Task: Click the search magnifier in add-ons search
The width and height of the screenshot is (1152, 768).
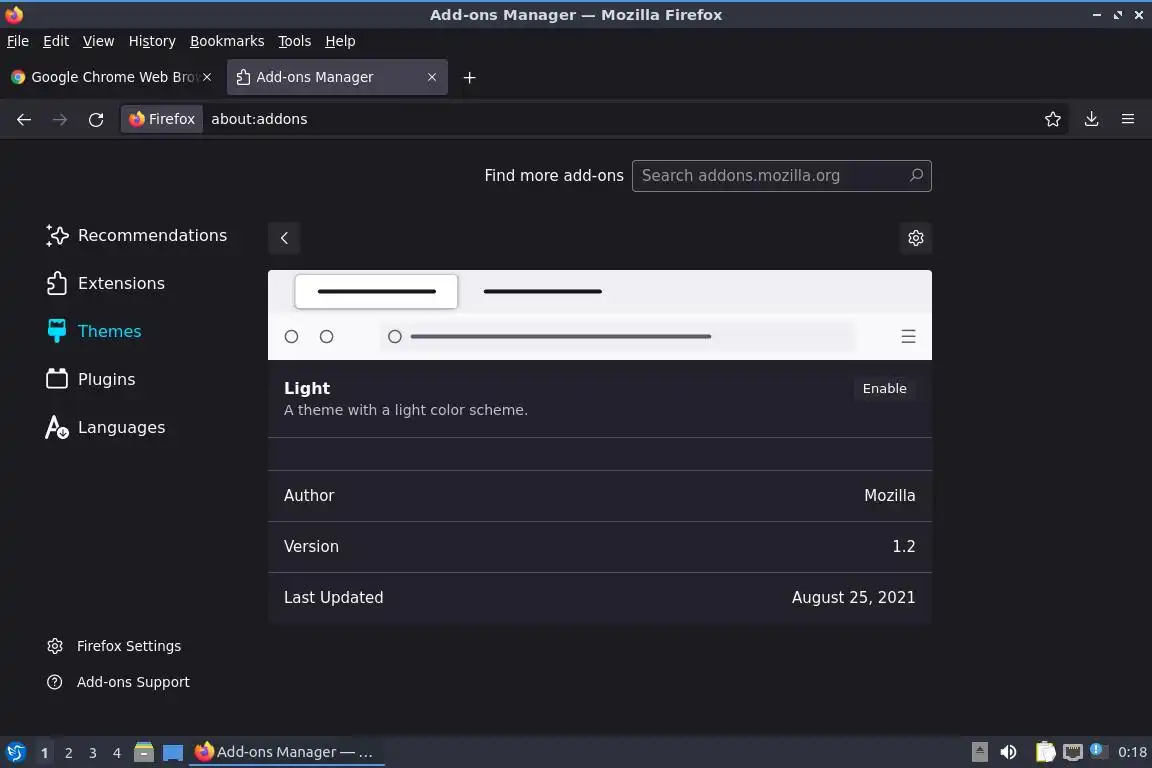Action: click(915, 176)
